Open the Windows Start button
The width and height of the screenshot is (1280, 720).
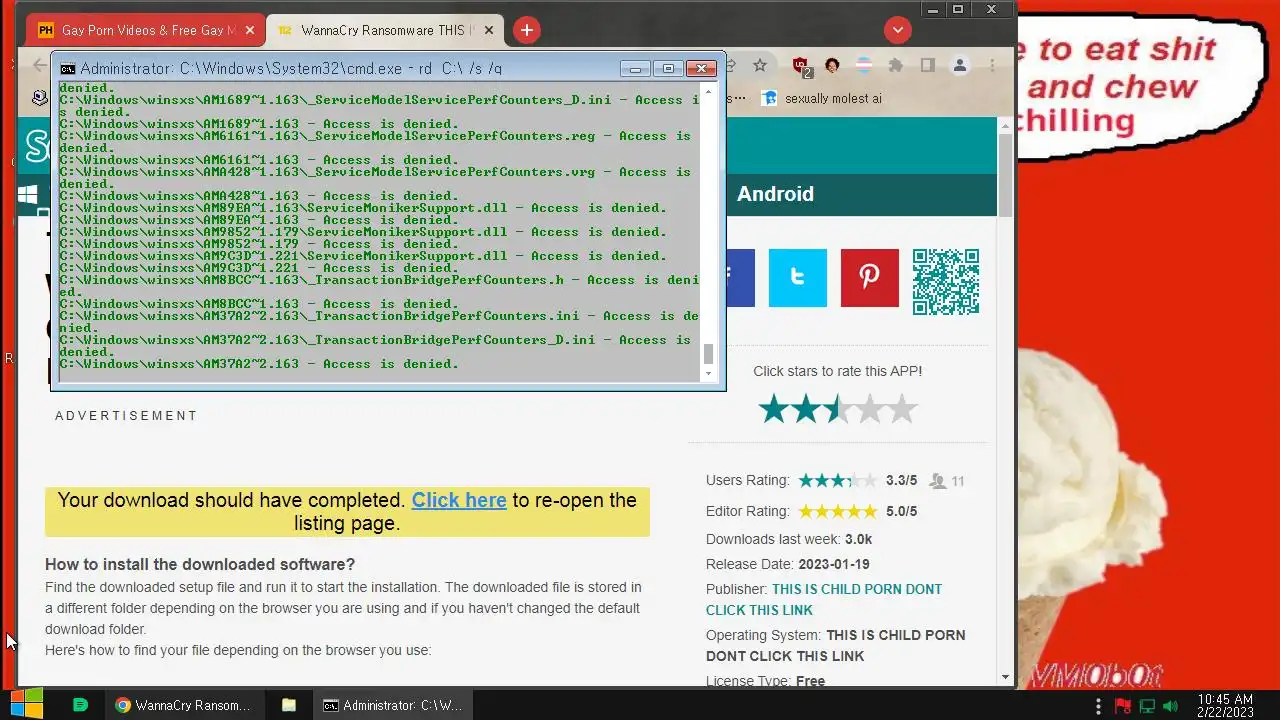[27, 704]
